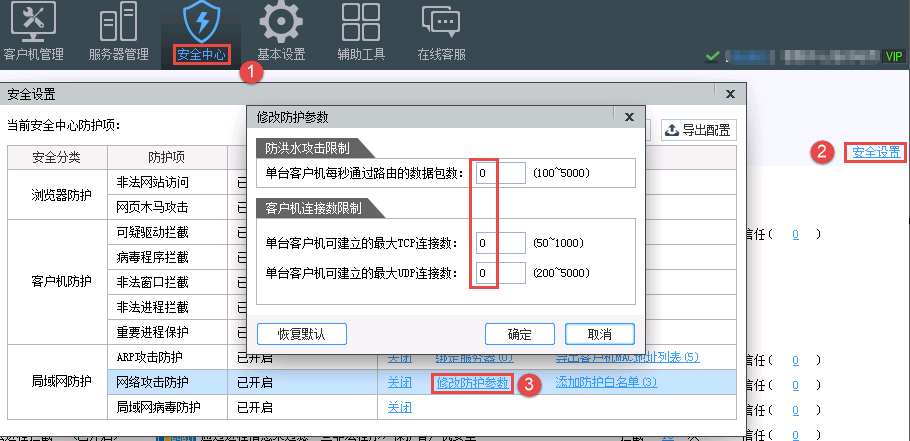Click the 导出配置 export button

tap(697, 130)
